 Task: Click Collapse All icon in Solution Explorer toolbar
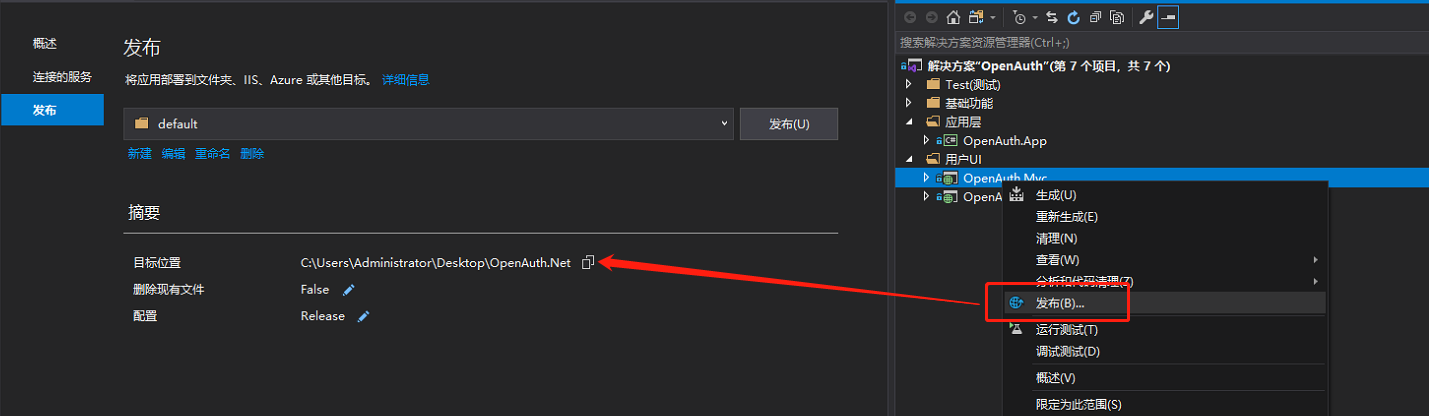click(1096, 17)
